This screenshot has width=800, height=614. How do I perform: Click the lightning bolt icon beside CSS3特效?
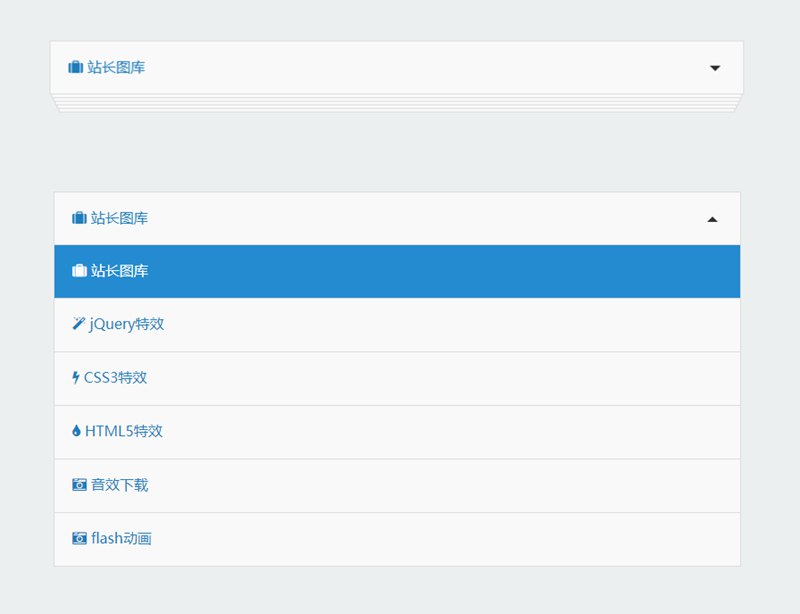click(76, 378)
